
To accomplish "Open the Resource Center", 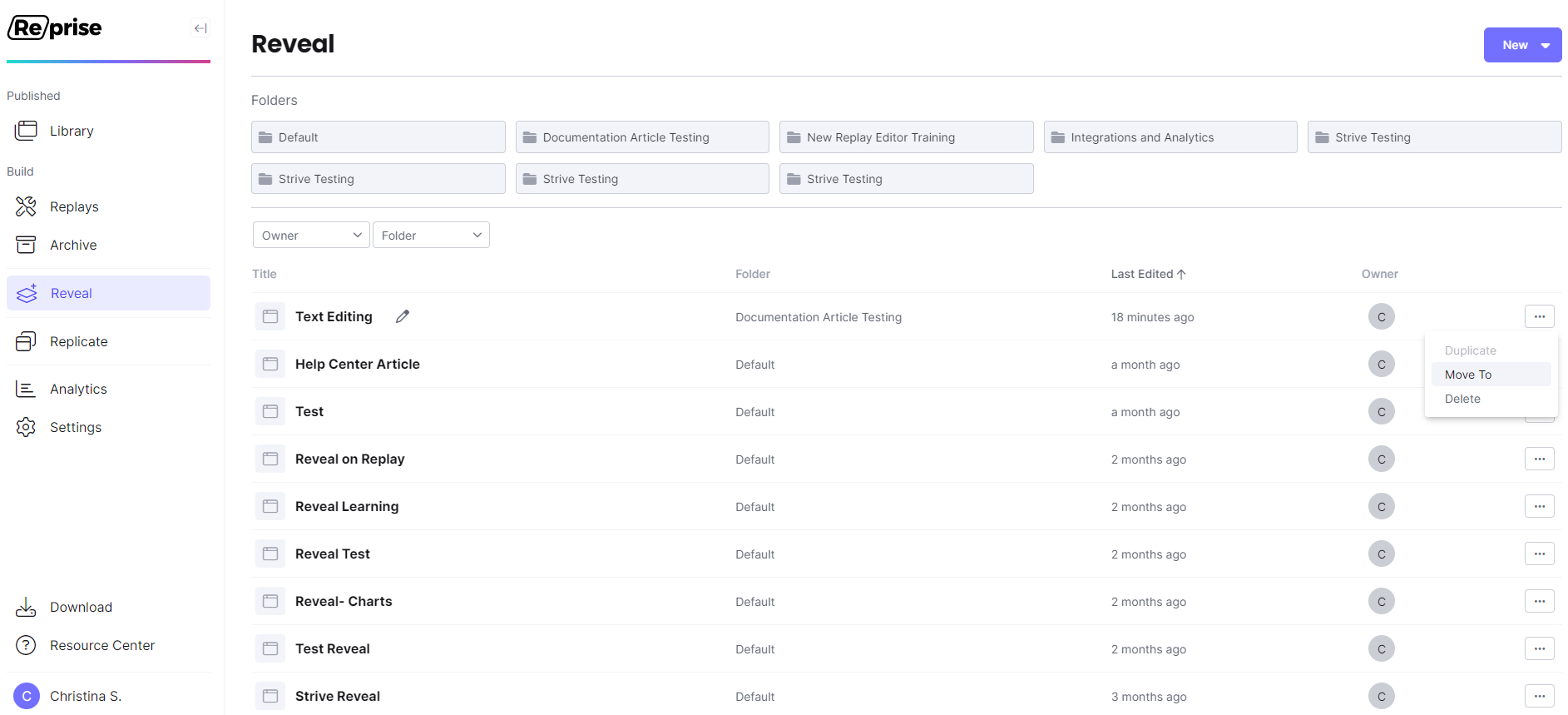I will pos(108,645).
